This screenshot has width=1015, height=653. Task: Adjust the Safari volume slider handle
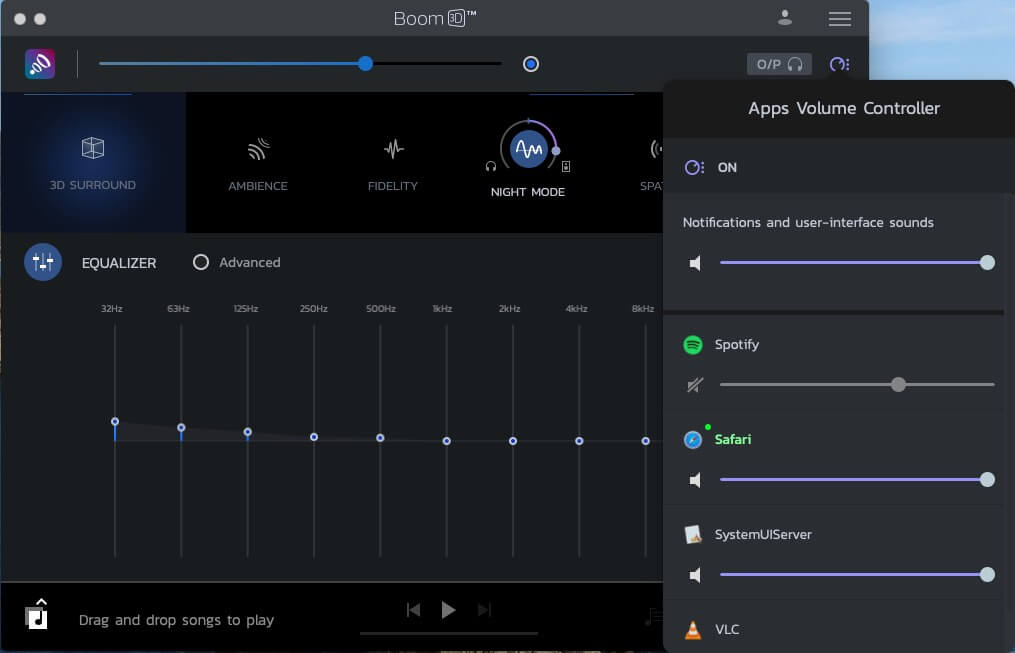pos(987,480)
